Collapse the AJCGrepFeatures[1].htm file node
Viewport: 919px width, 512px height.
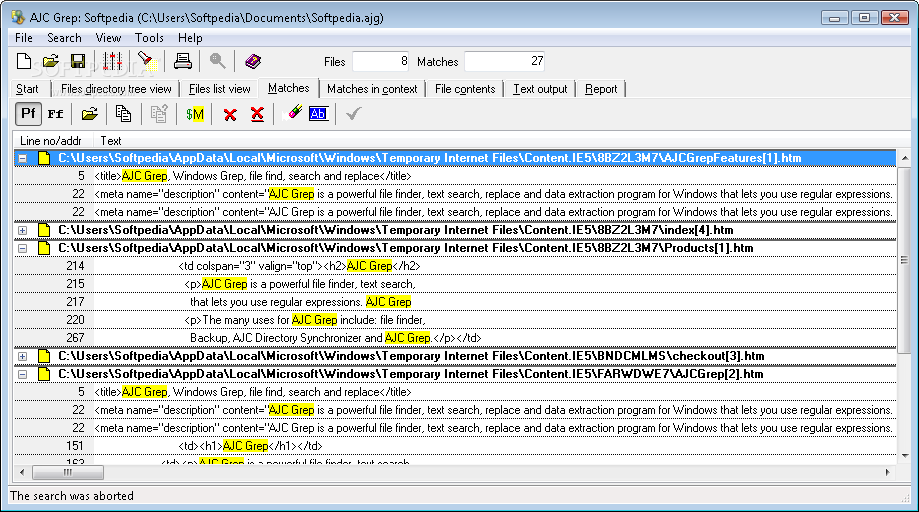(x=22, y=158)
